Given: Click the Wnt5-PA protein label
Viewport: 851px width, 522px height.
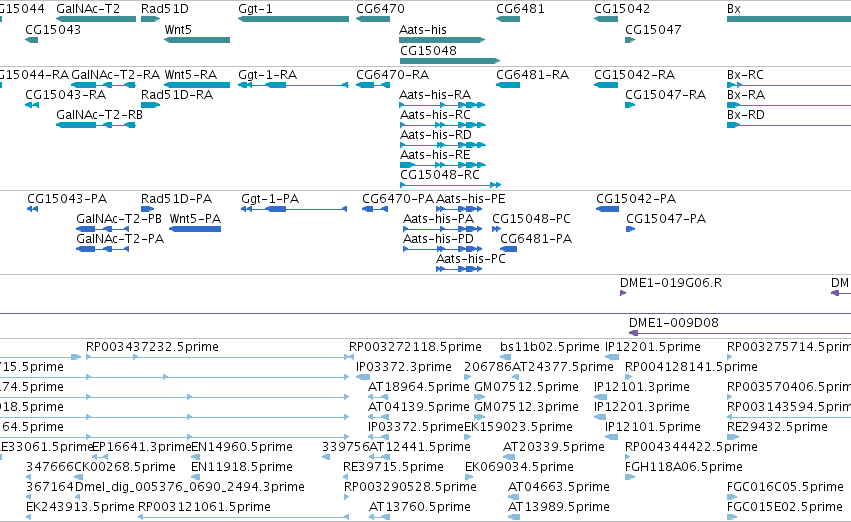Looking at the screenshot, I should pos(195,219).
